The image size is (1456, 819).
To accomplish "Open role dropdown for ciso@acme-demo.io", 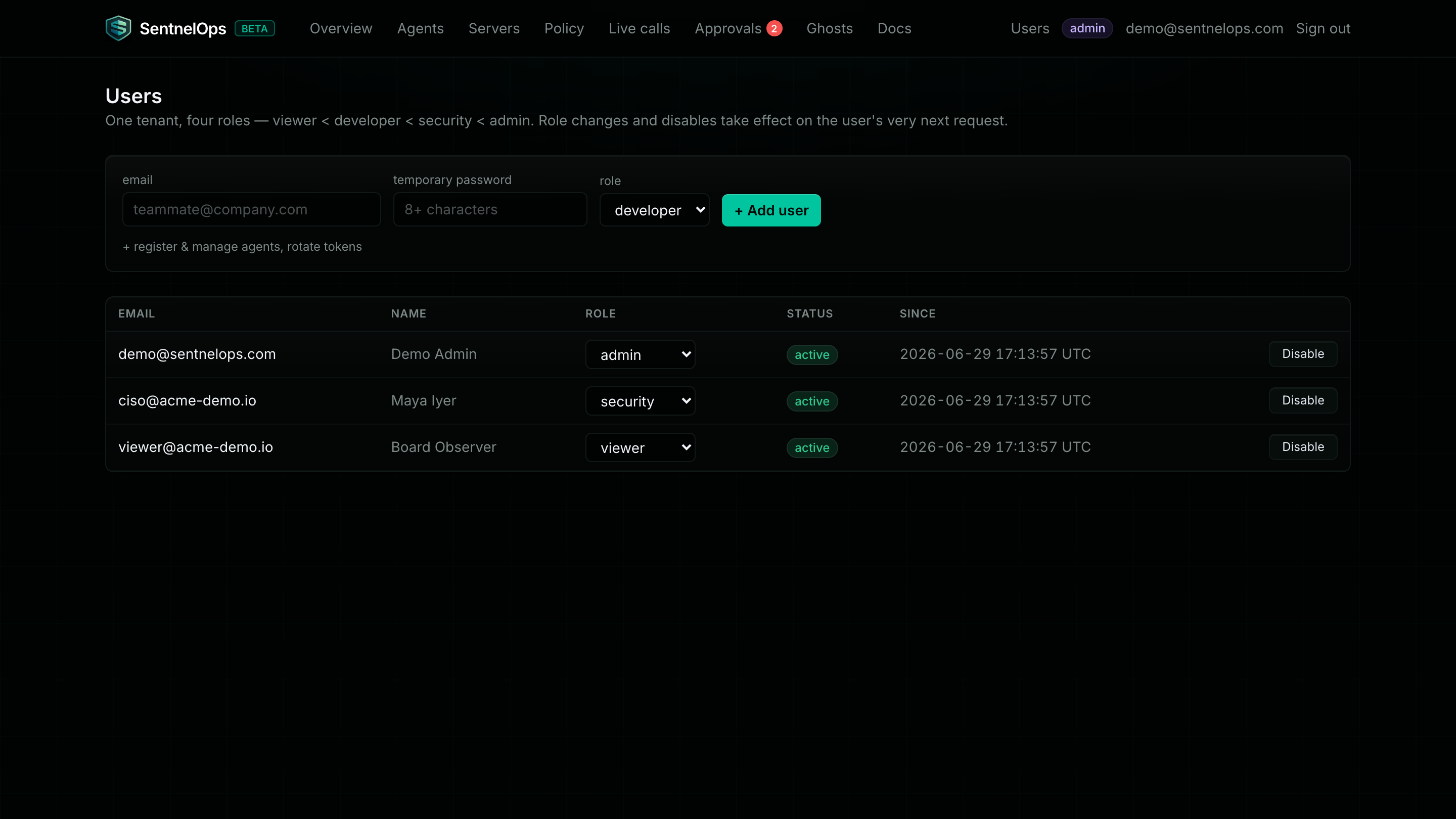I will click(x=641, y=401).
